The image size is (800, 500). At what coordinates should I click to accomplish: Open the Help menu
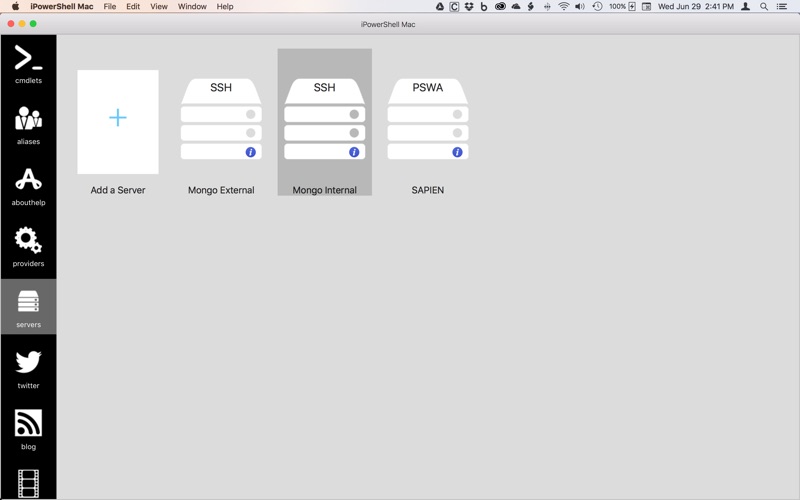click(224, 7)
